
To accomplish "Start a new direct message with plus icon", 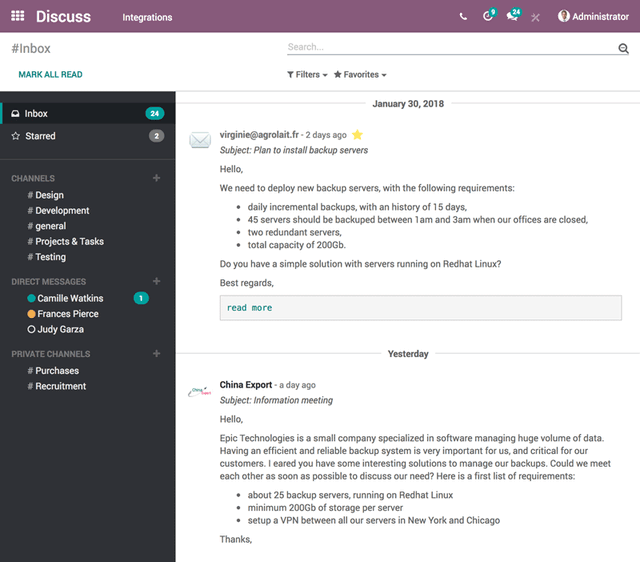I will [x=156, y=282].
